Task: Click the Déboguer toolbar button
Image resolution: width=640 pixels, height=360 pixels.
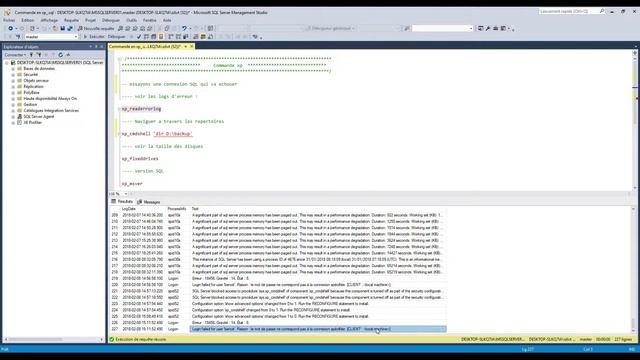Action: pyautogui.click(x=116, y=37)
